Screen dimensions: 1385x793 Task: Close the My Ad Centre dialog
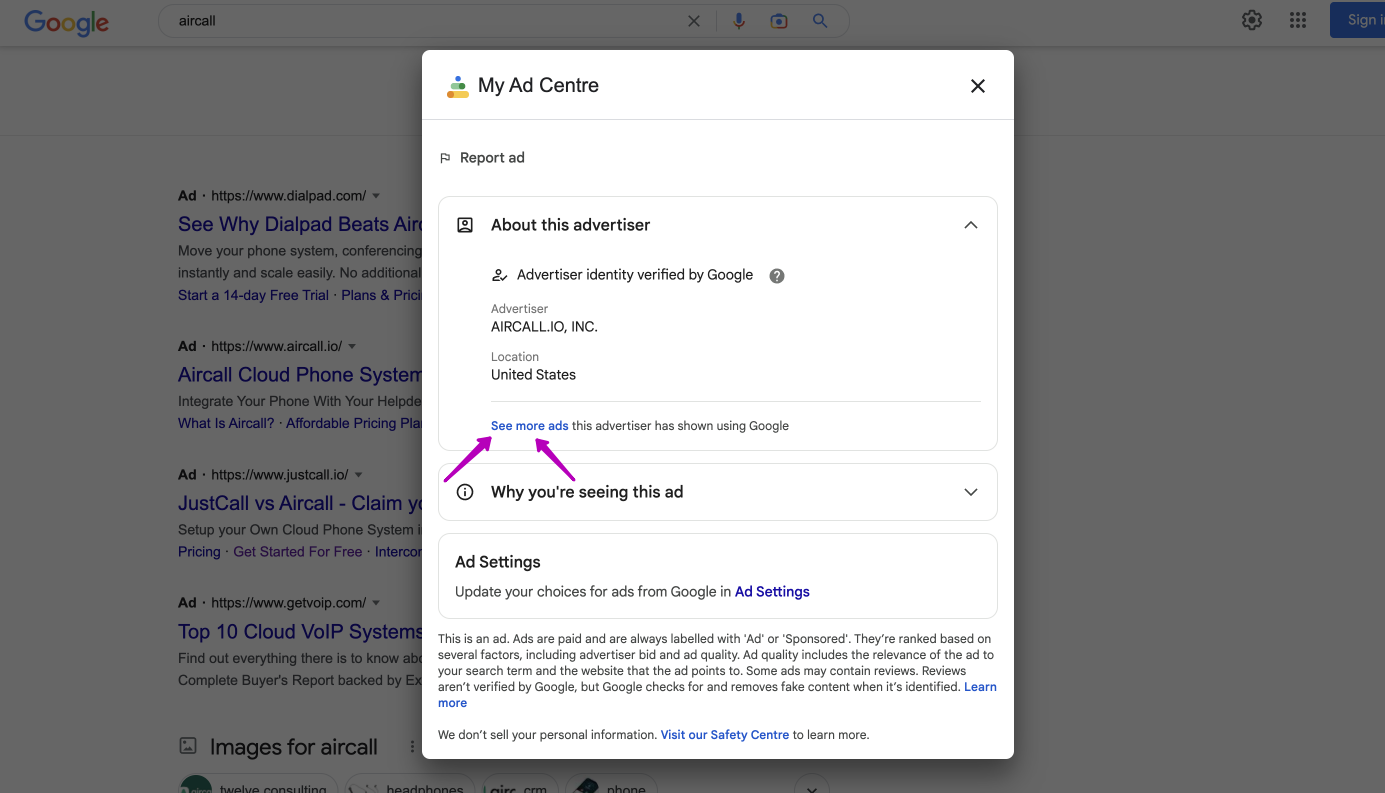coord(978,86)
